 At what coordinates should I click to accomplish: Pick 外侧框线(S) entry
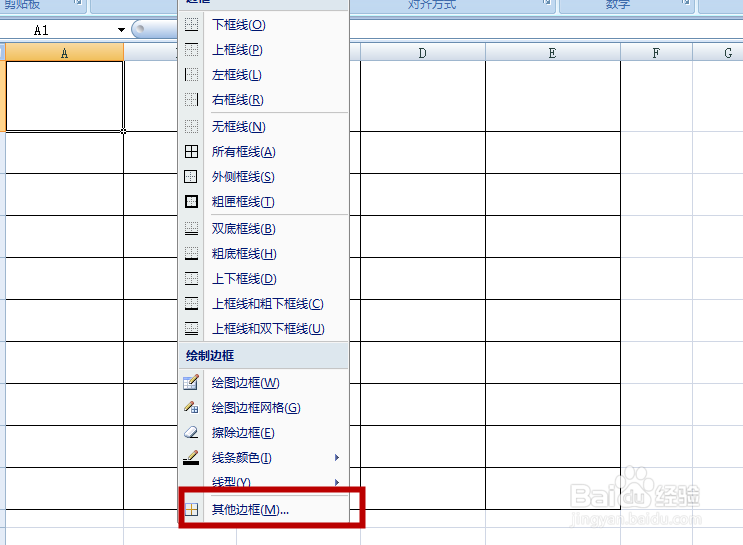(x=263, y=177)
